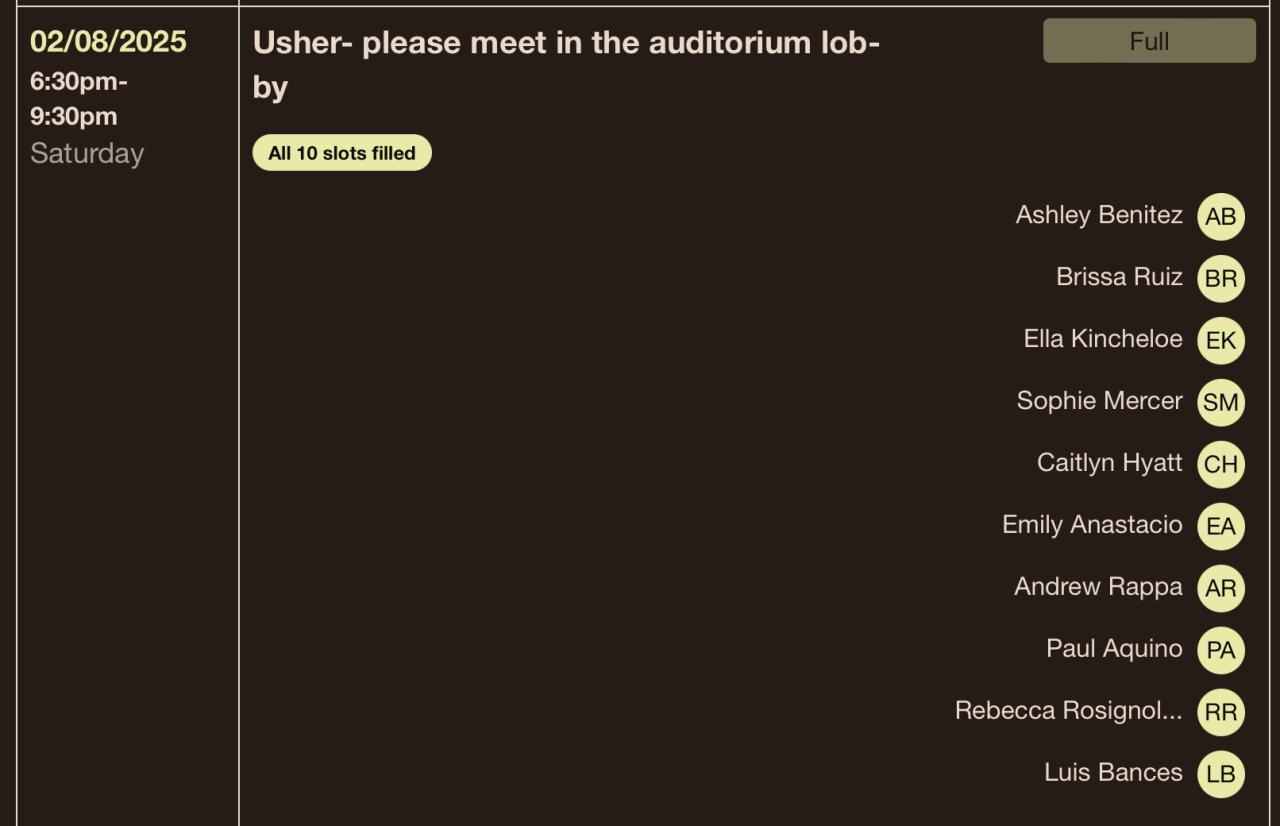Click the 02/08/2025 date label
1280x826 pixels.
[x=108, y=42]
